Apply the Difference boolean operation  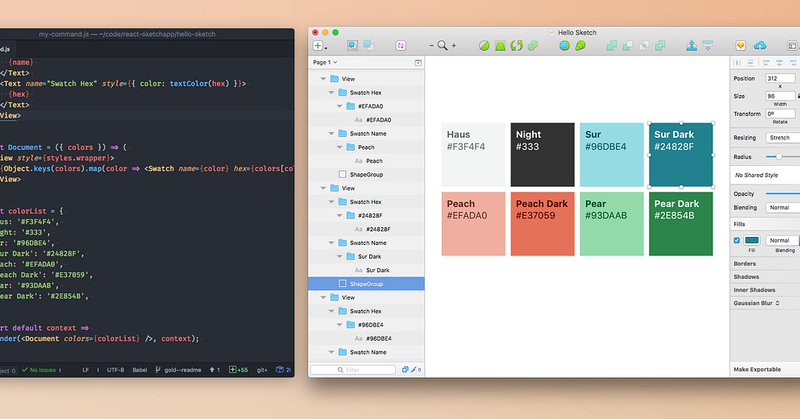(660, 46)
